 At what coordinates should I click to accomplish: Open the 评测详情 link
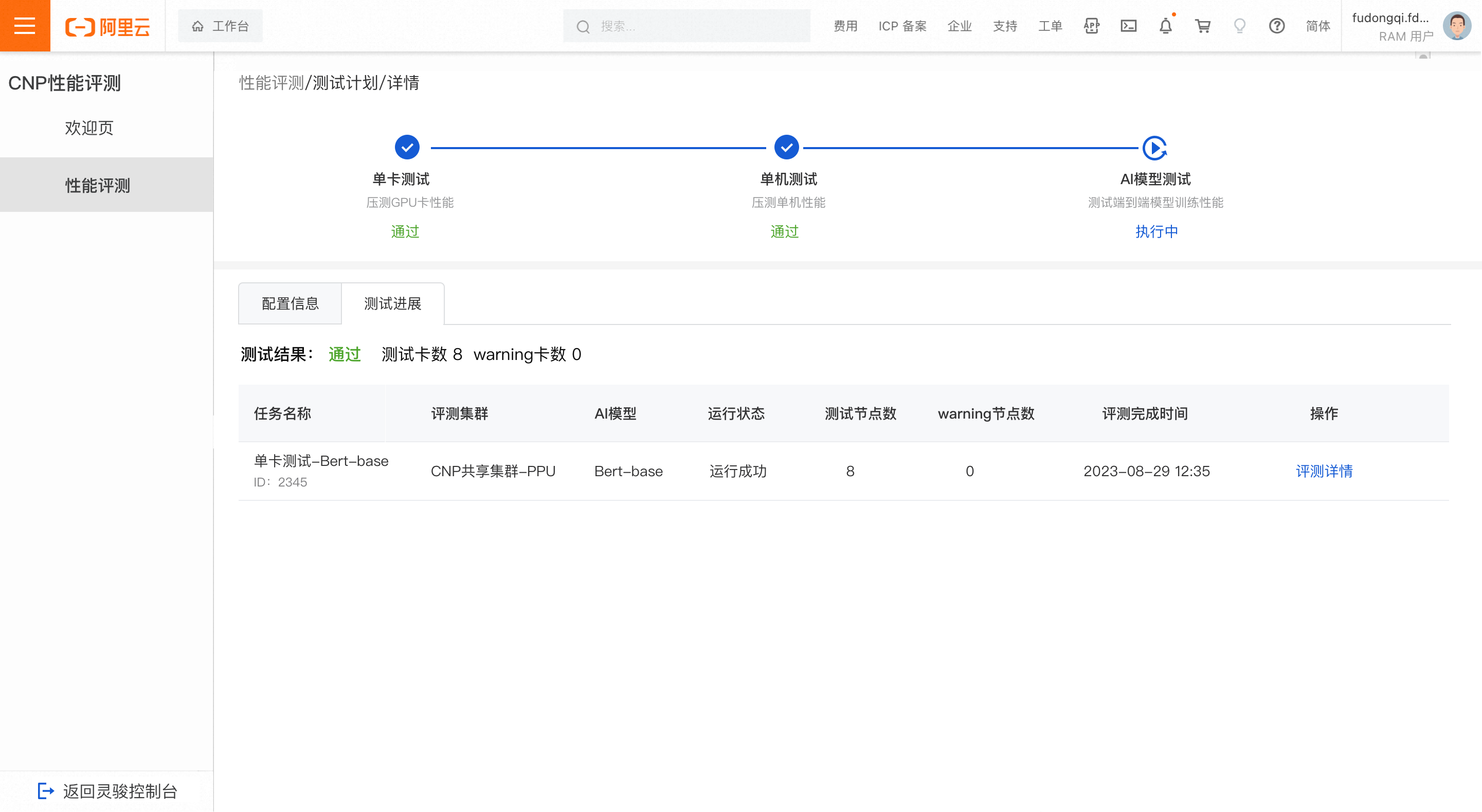(1324, 472)
